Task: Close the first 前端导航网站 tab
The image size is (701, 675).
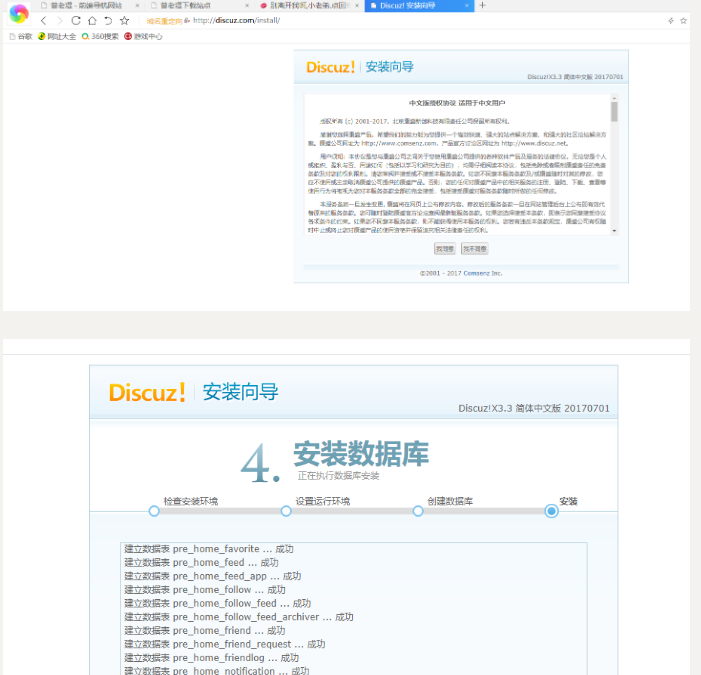Action: [x=137, y=6]
